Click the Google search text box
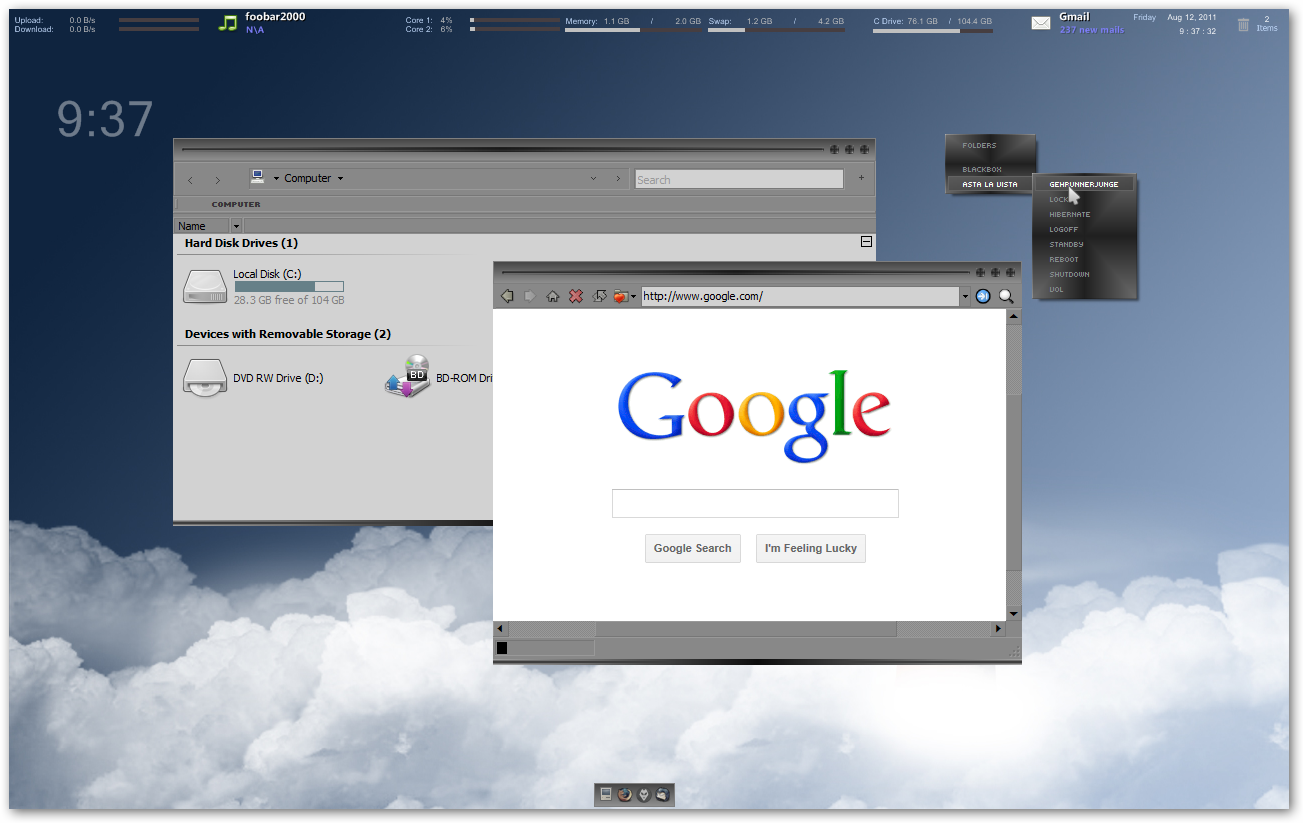This screenshot has height=823, width=1303. click(755, 503)
